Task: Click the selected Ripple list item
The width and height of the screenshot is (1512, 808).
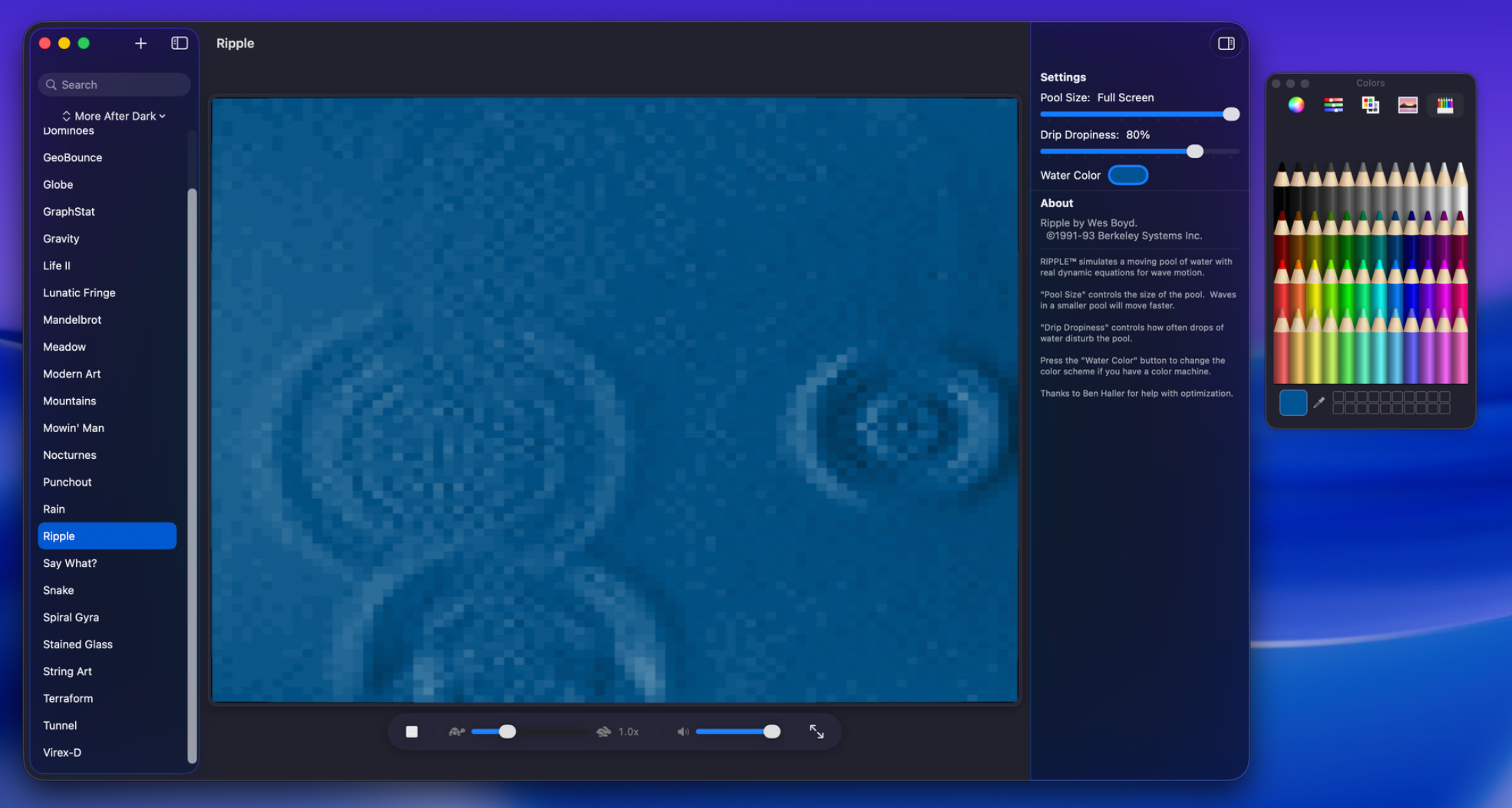Action: (x=107, y=536)
